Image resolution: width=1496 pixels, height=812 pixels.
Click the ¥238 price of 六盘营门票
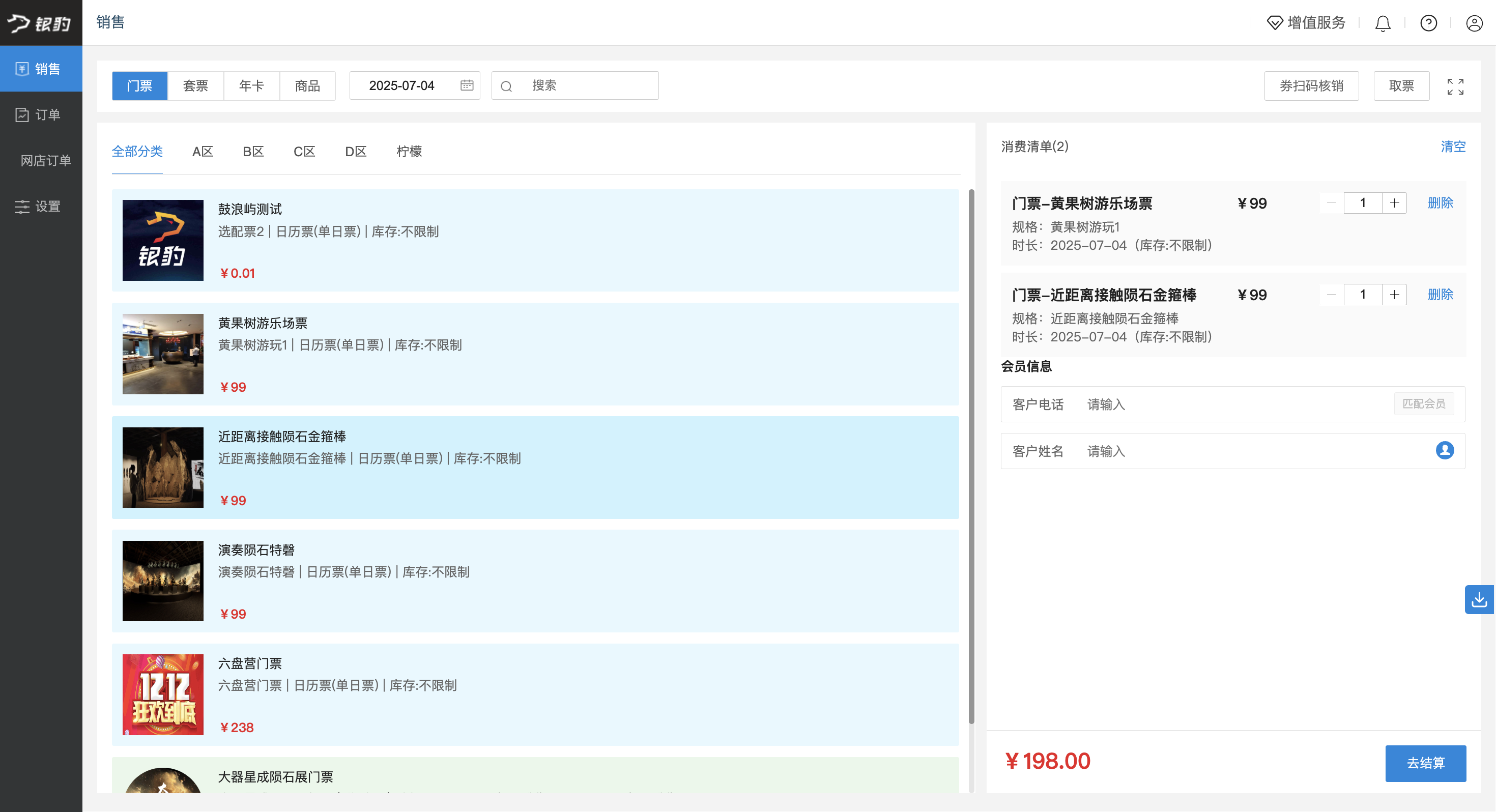237,728
